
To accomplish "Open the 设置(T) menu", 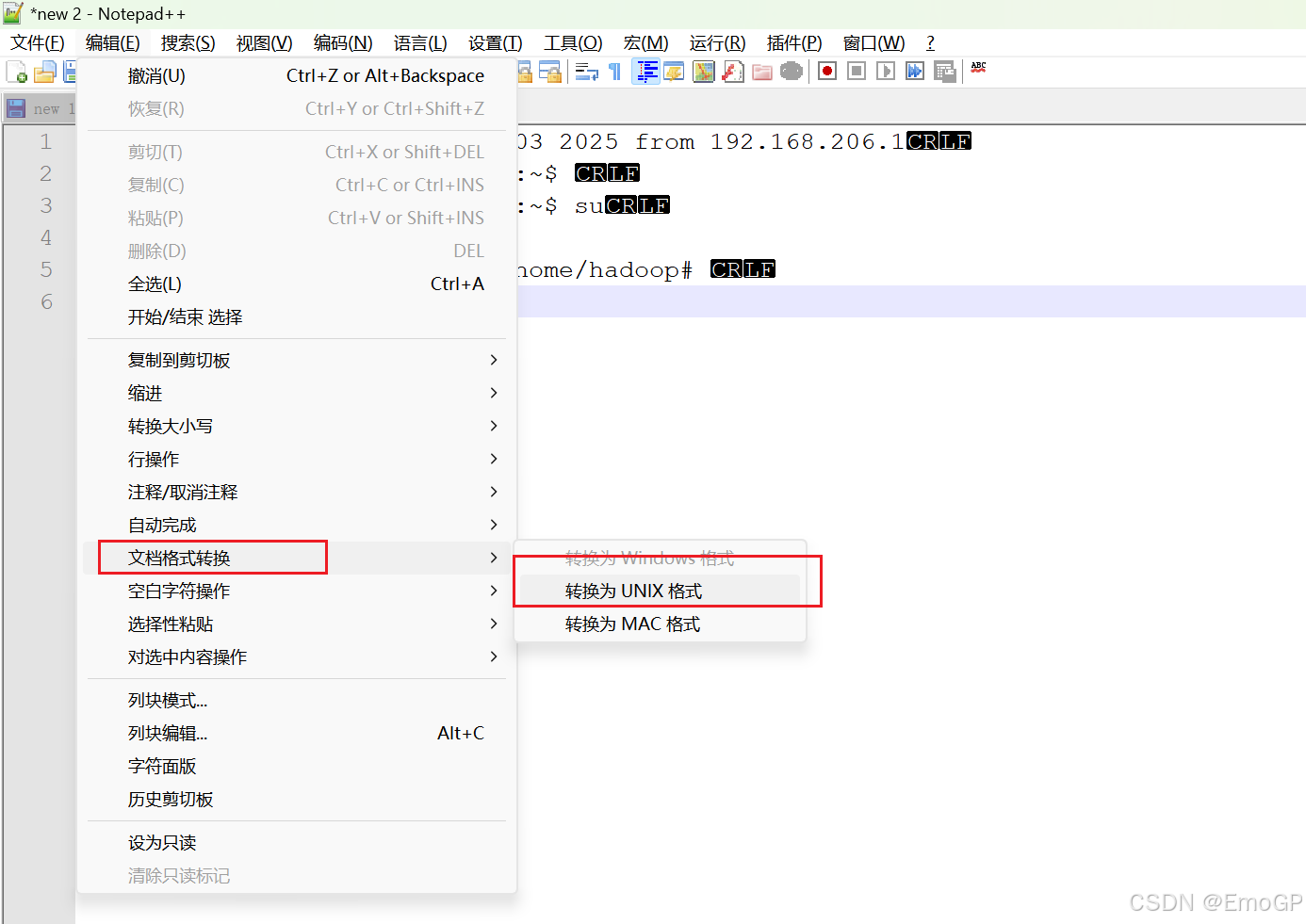I will (x=496, y=43).
